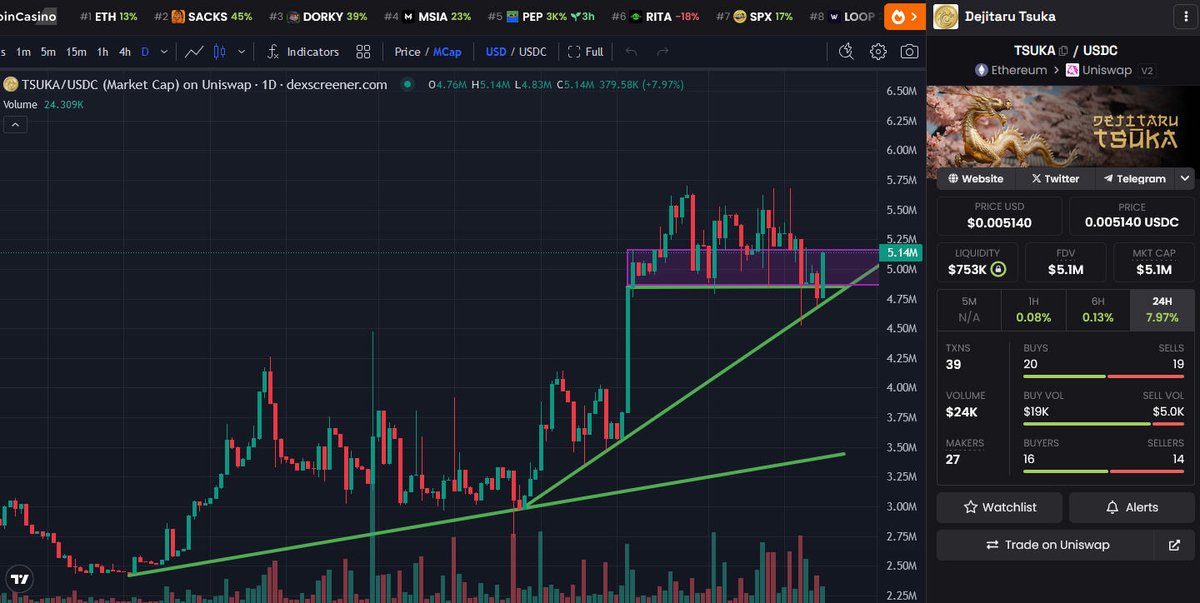This screenshot has width=1200, height=603.
Task: Open the Indicators menu
Action: coord(303,51)
